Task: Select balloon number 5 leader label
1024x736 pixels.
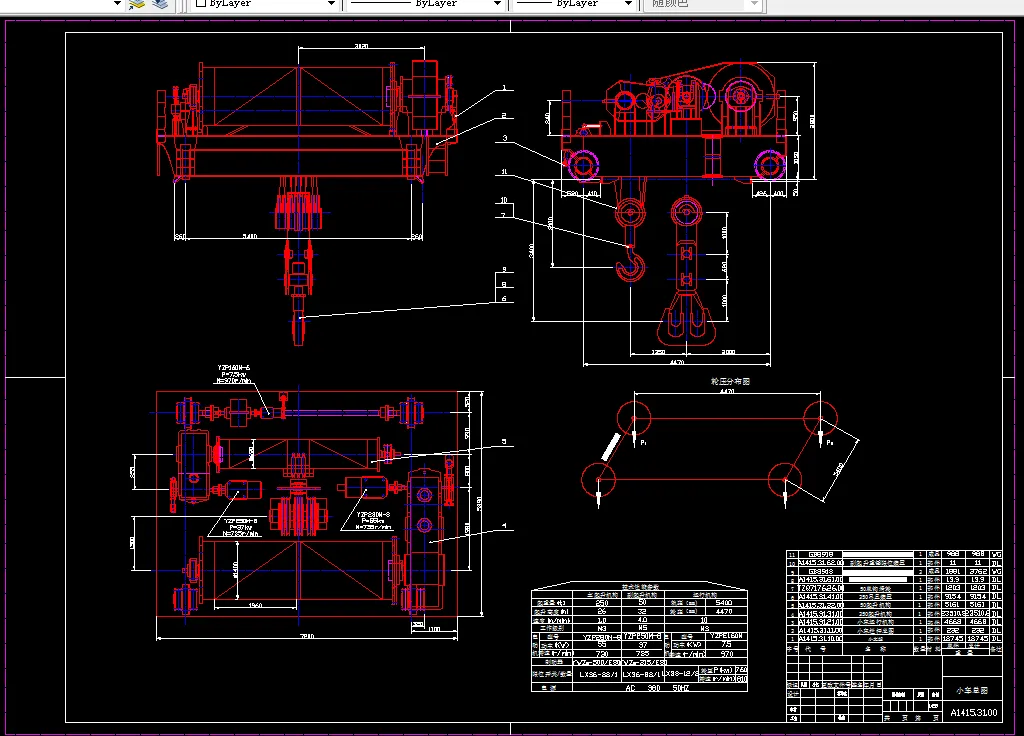Action: [504, 442]
